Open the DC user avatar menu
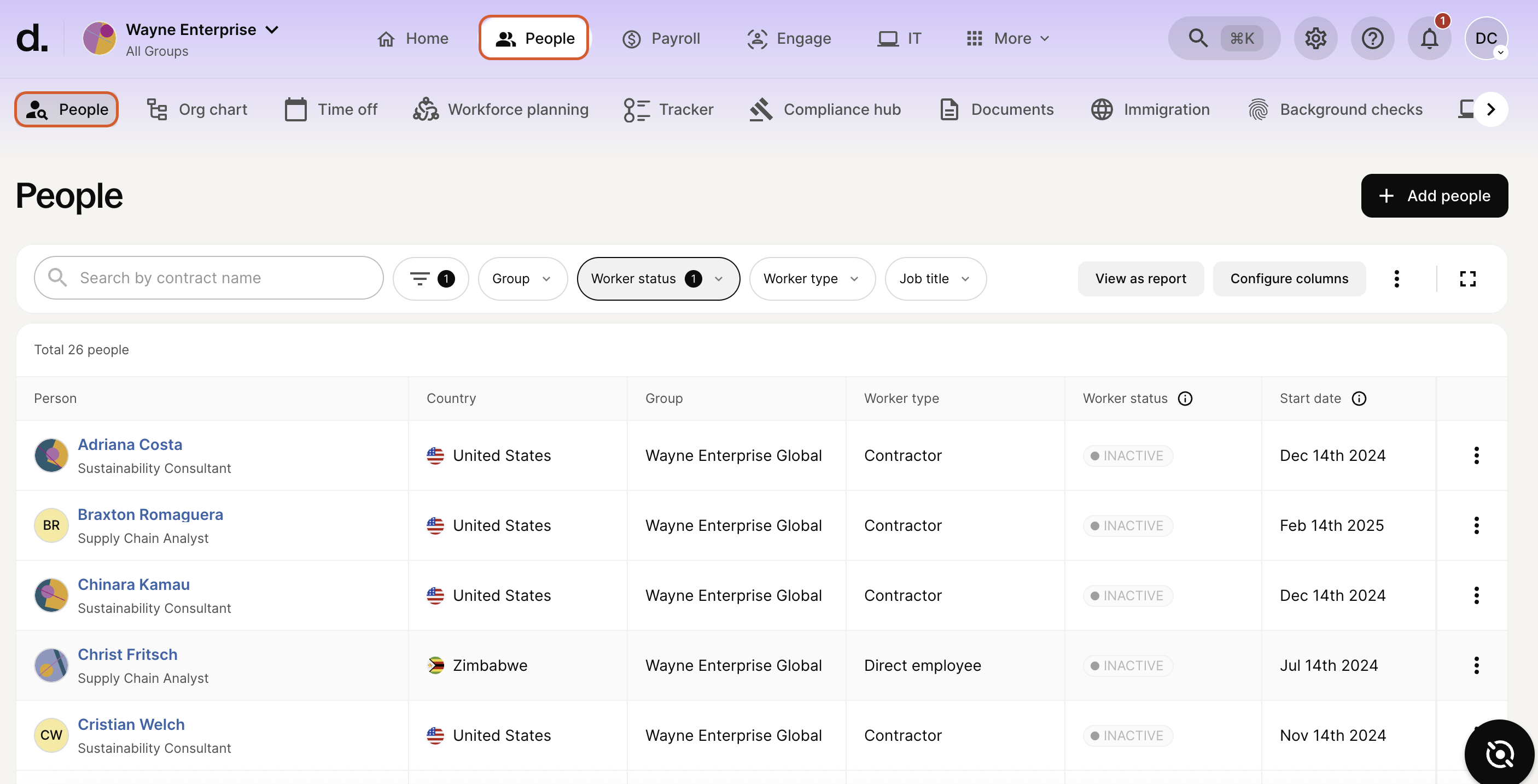 pos(1486,38)
